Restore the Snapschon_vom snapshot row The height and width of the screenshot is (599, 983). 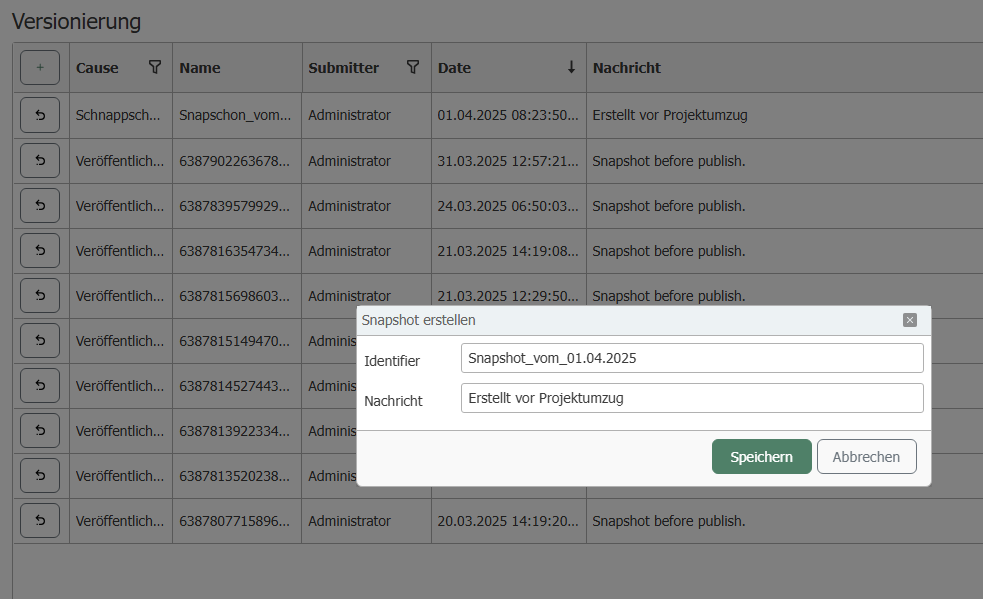tap(40, 115)
